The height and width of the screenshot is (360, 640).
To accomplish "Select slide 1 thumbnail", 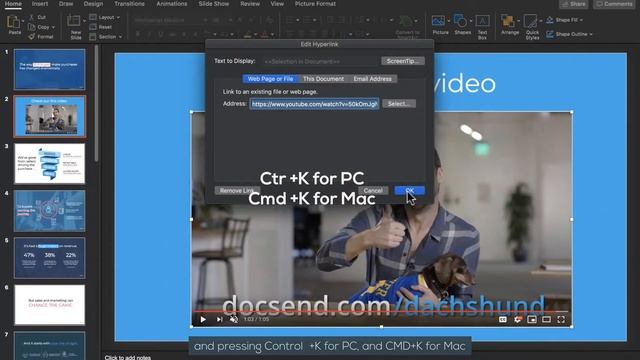I will coord(50,69).
